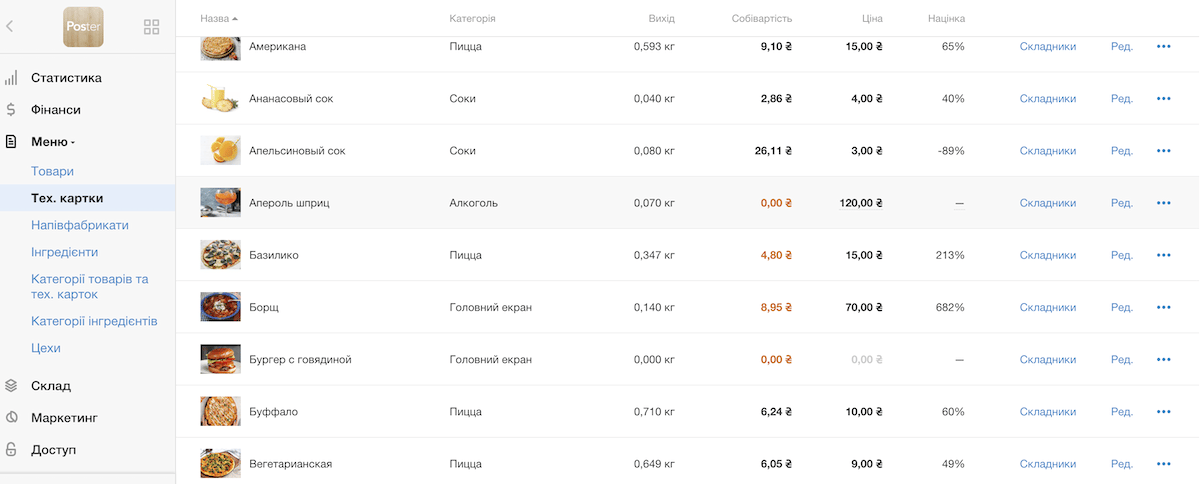Click the Бургер с говядиной thumbnail

[x=220, y=359]
